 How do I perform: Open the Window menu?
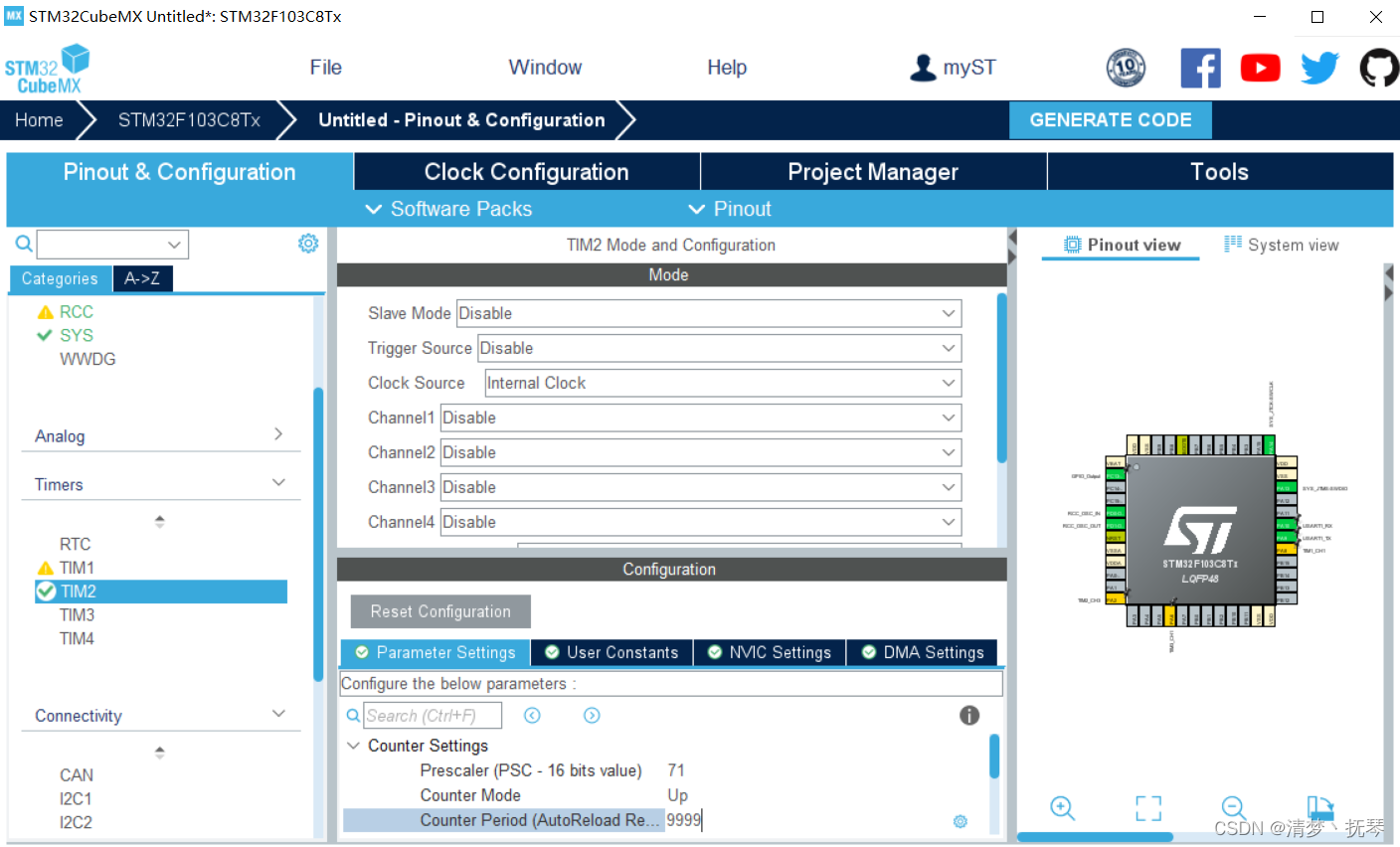[x=545, y=68]
